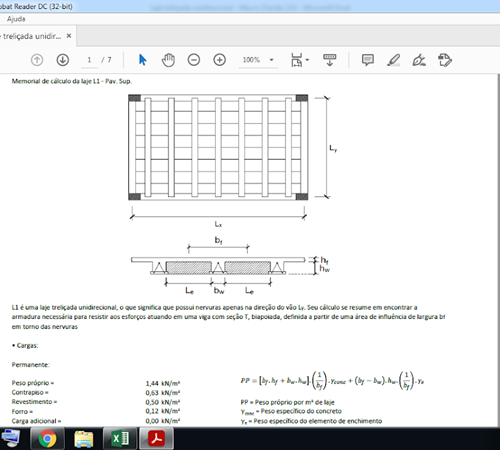Go to next page arrow
Screen dimensions: 500x450
click(x=63, y=60)
